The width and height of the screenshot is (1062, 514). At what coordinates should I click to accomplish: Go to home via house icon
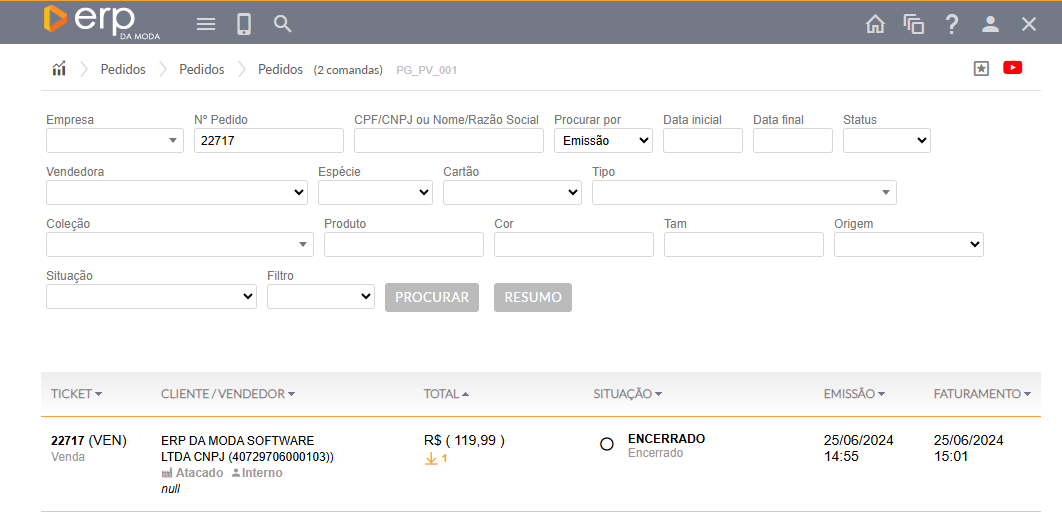coord(875,24)
